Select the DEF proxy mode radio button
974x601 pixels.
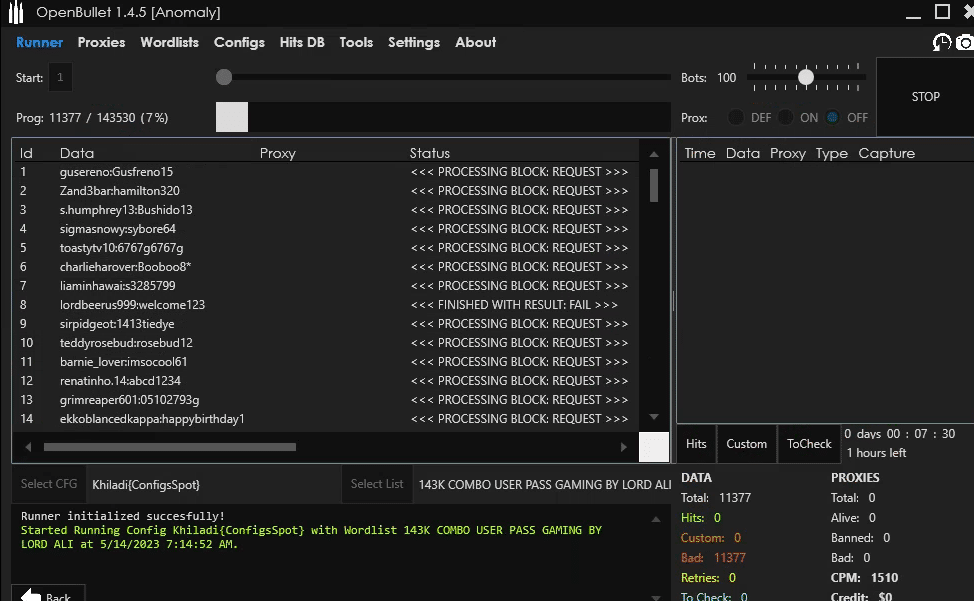[736, 117]
